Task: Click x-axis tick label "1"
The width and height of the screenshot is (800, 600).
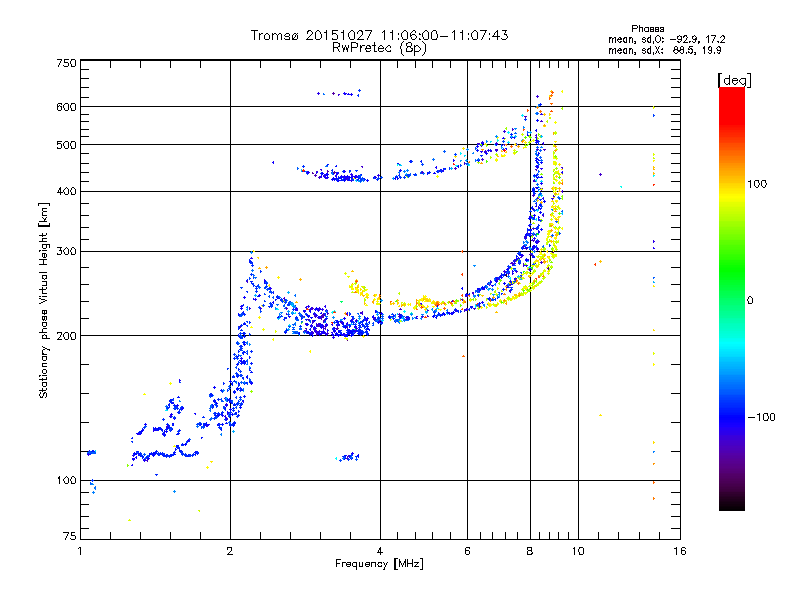Action: click(x=80, y=551)
